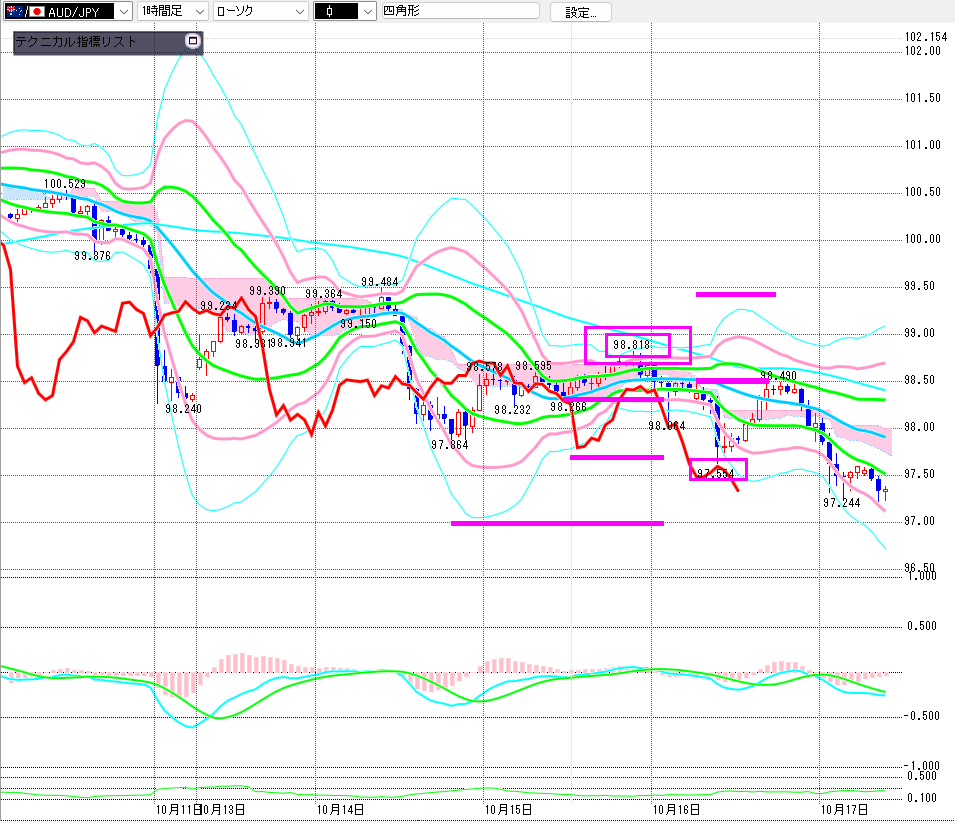
Task: Expand the テクニカル指標リスト panel with its square icon
Action: click(x=193, y=42)
